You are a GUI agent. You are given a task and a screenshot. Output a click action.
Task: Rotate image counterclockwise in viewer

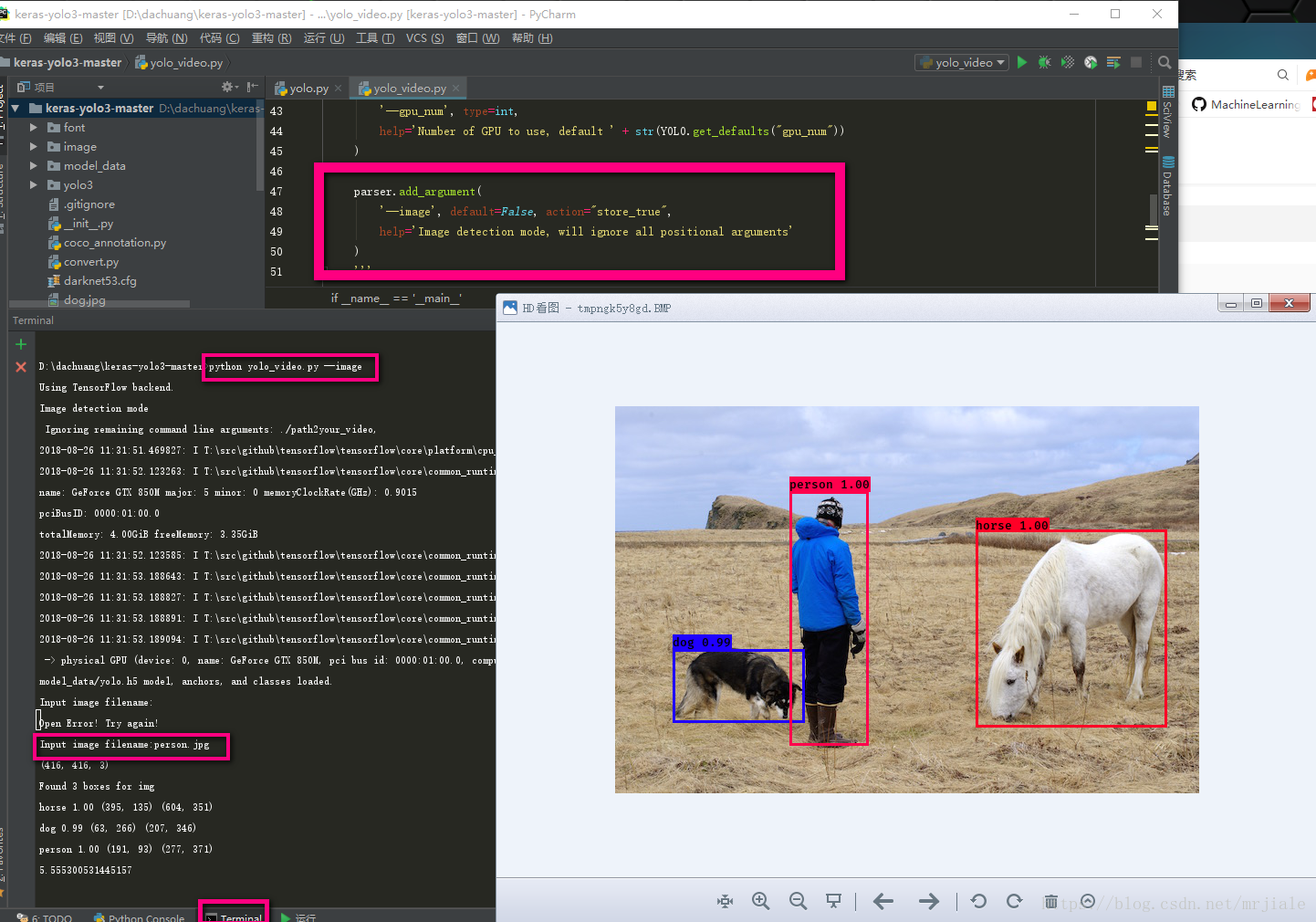point(978,901)
